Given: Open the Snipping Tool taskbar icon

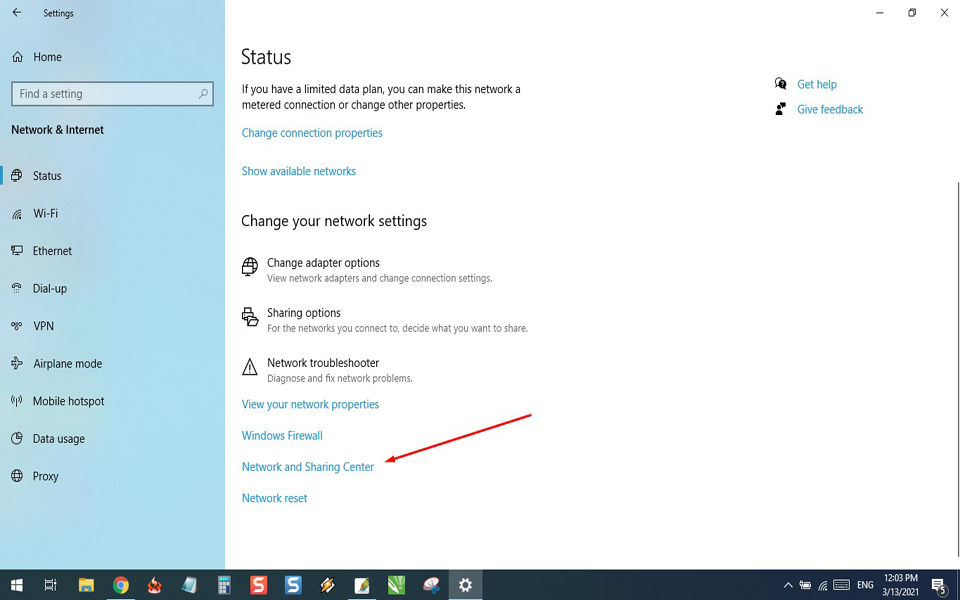Looking at the screenshot, I should tap(431, 585).
